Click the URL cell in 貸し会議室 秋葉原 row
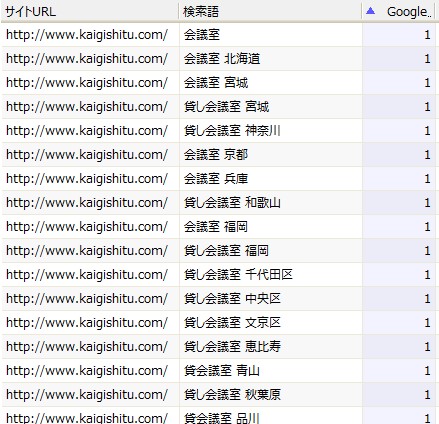 90,395
